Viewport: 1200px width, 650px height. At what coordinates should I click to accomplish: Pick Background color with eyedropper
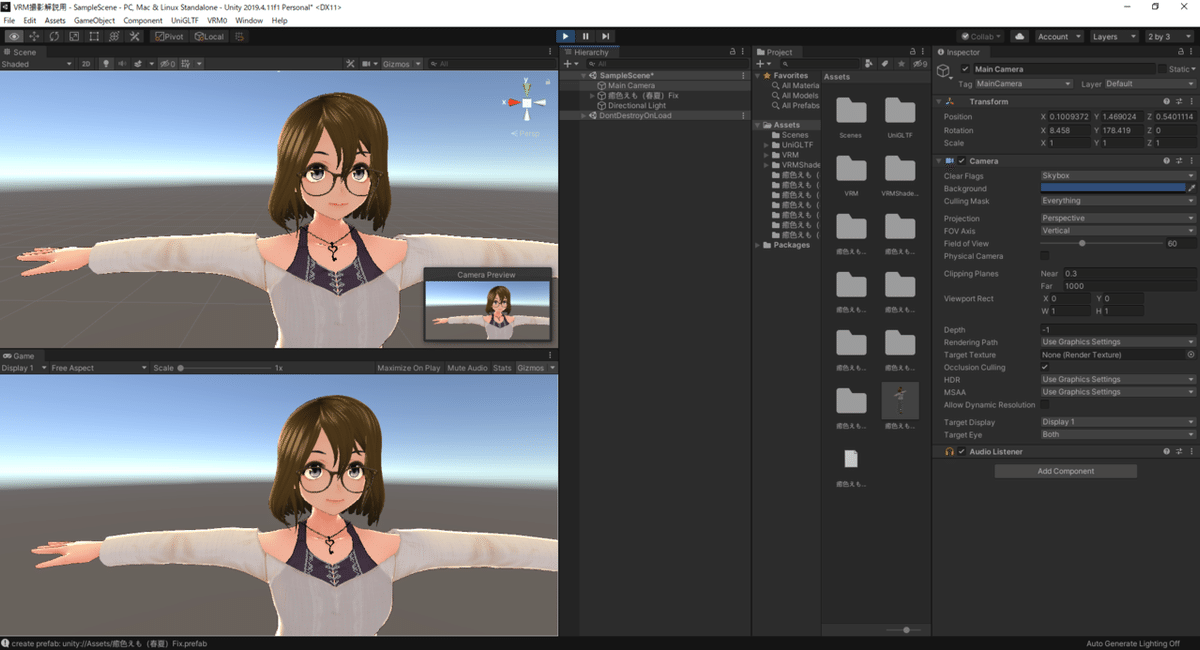(x=1191, y=188)
